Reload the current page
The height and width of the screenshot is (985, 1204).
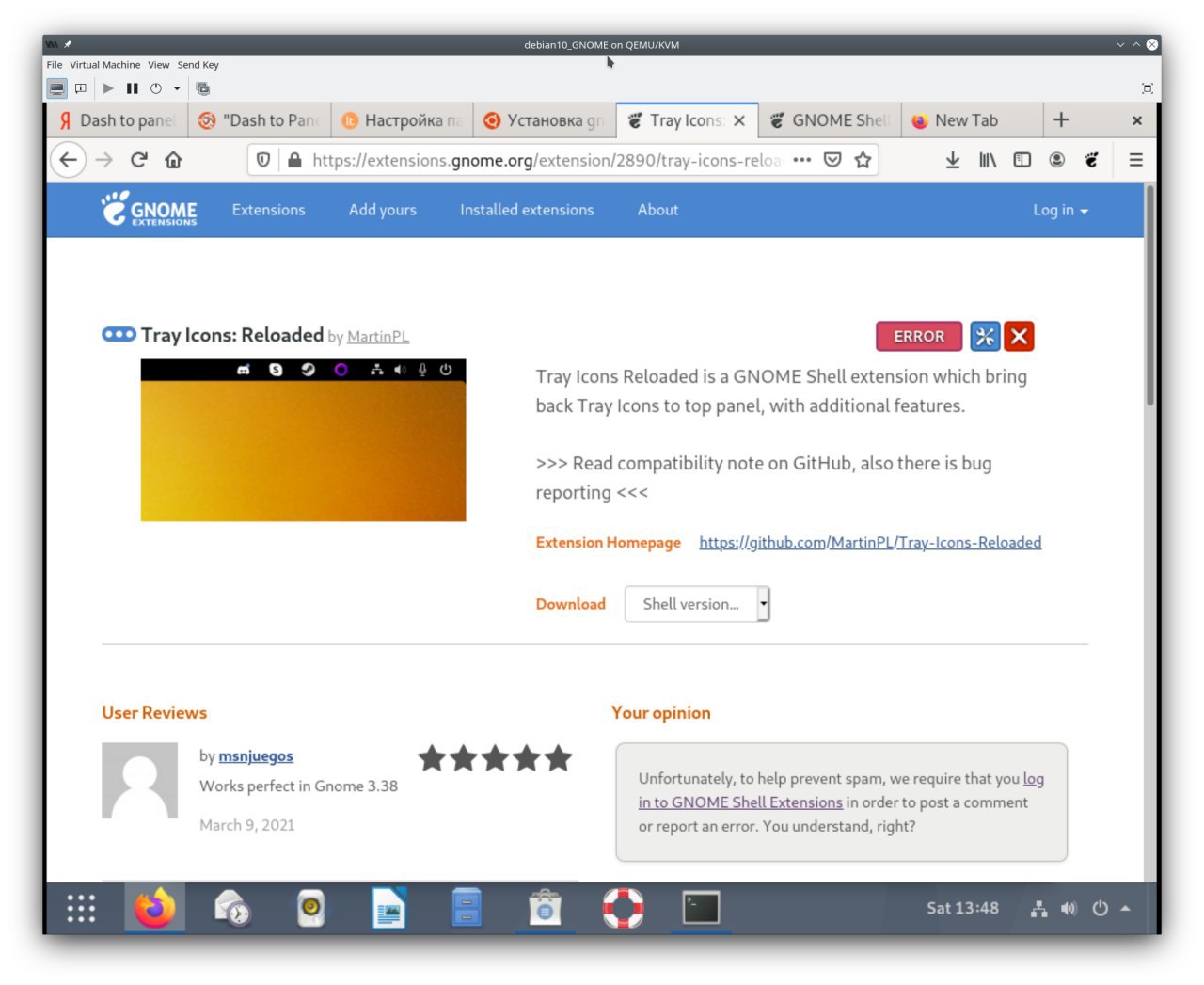[x=139, y=160]
